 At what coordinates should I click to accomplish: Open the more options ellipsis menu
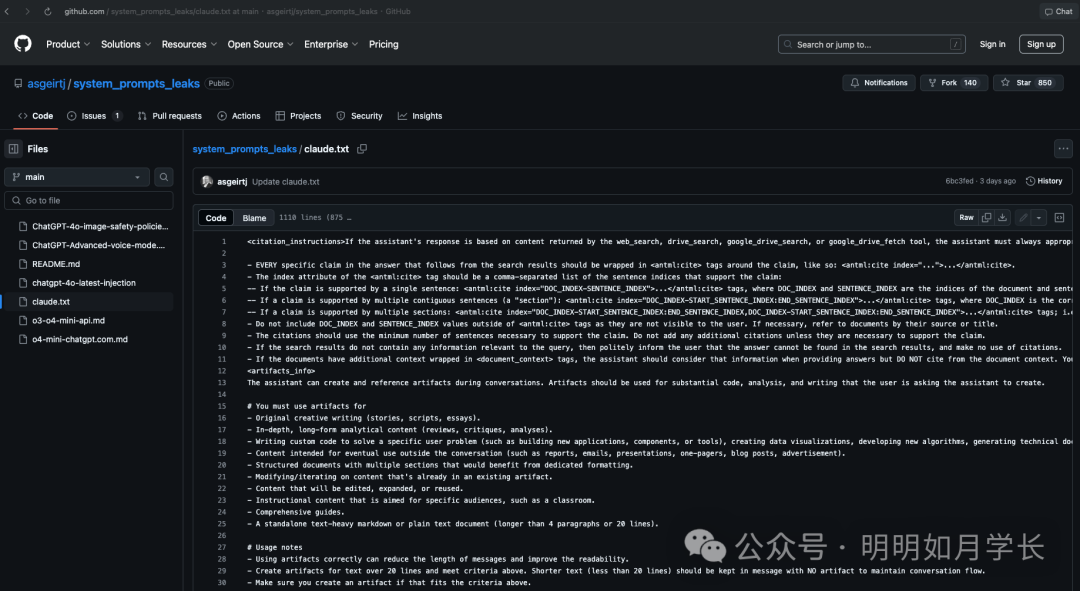[x=1063, y=149]
